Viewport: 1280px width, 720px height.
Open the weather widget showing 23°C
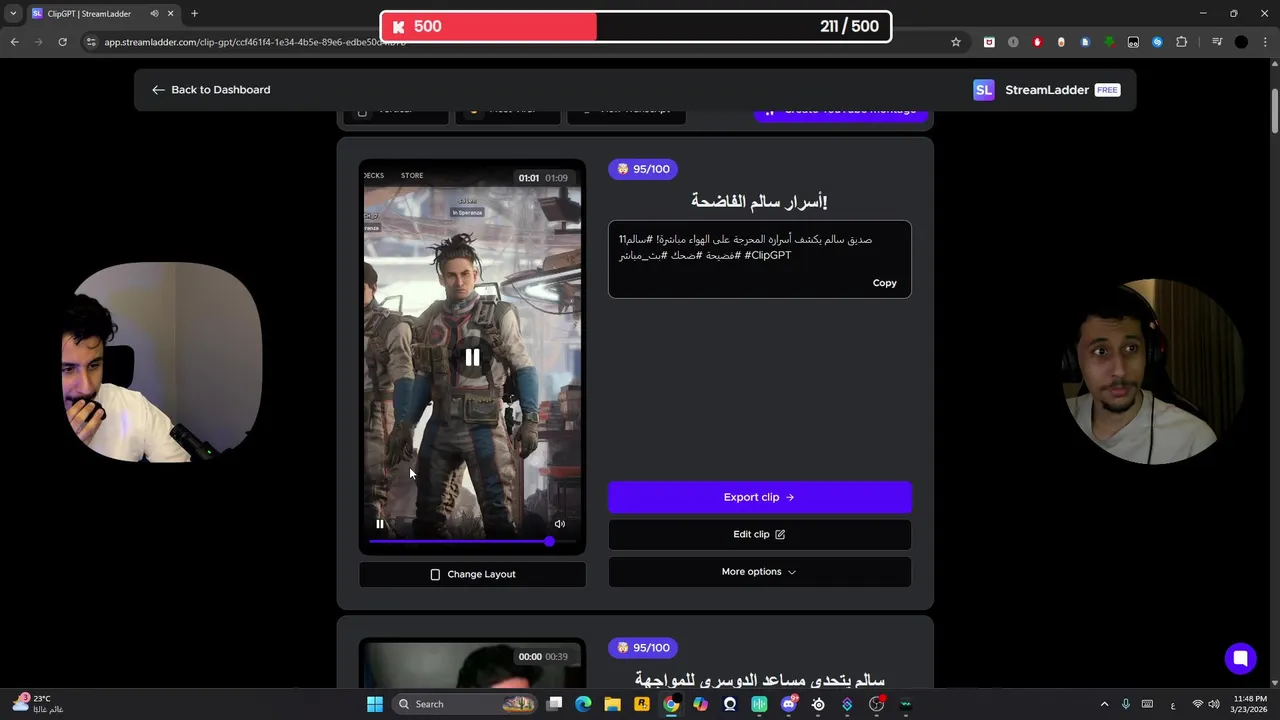click(x=36, y=704)
